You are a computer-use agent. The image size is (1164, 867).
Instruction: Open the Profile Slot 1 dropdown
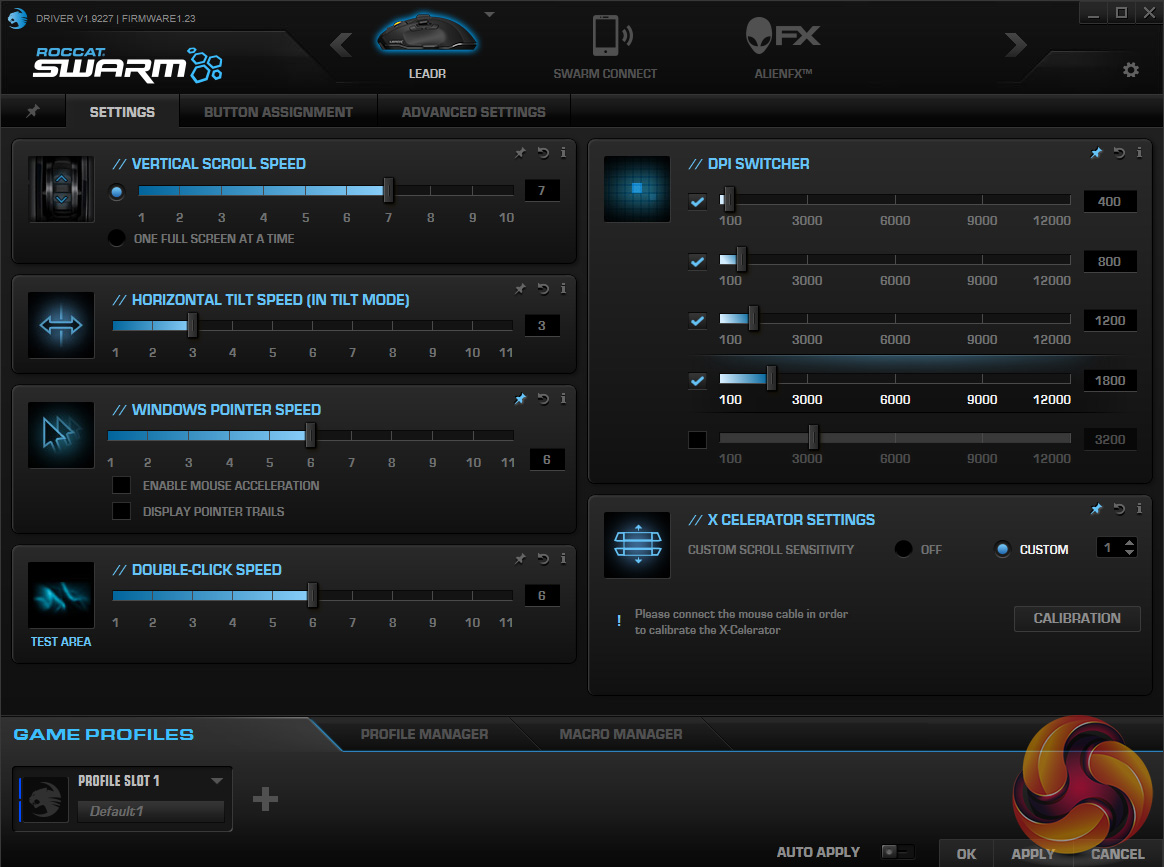[217, 781]
